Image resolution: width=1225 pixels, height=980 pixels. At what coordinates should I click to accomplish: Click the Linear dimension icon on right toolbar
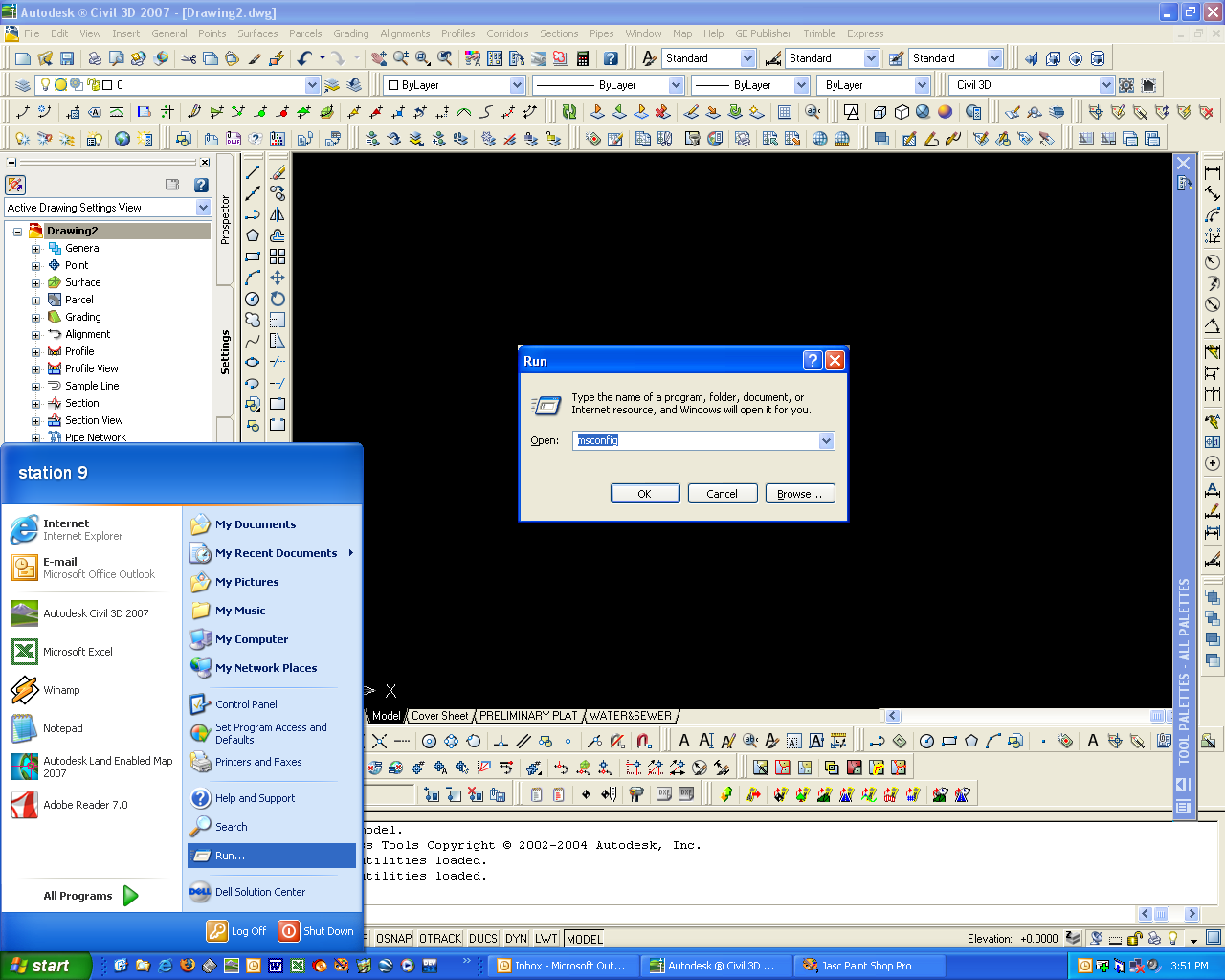click(x=1213, y=172)
